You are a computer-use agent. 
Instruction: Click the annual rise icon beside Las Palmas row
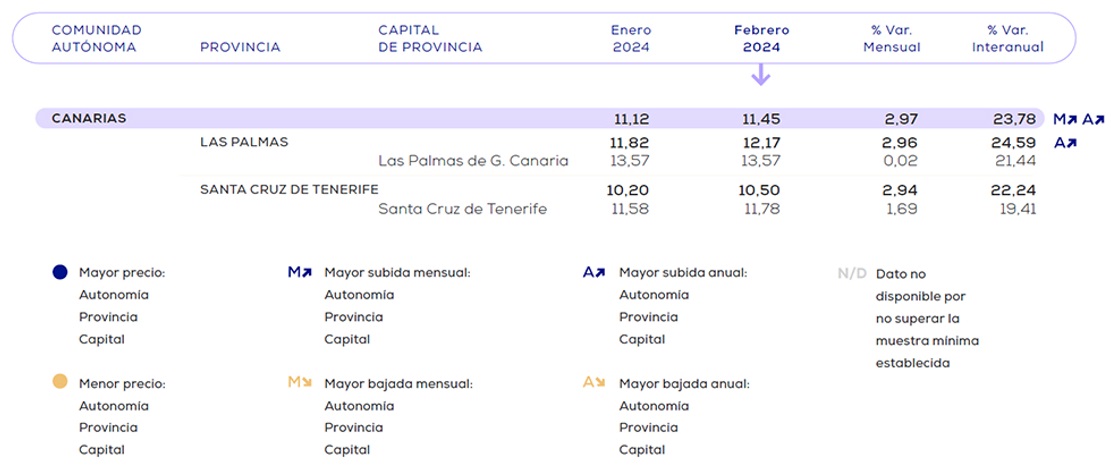click(1065, 143)
